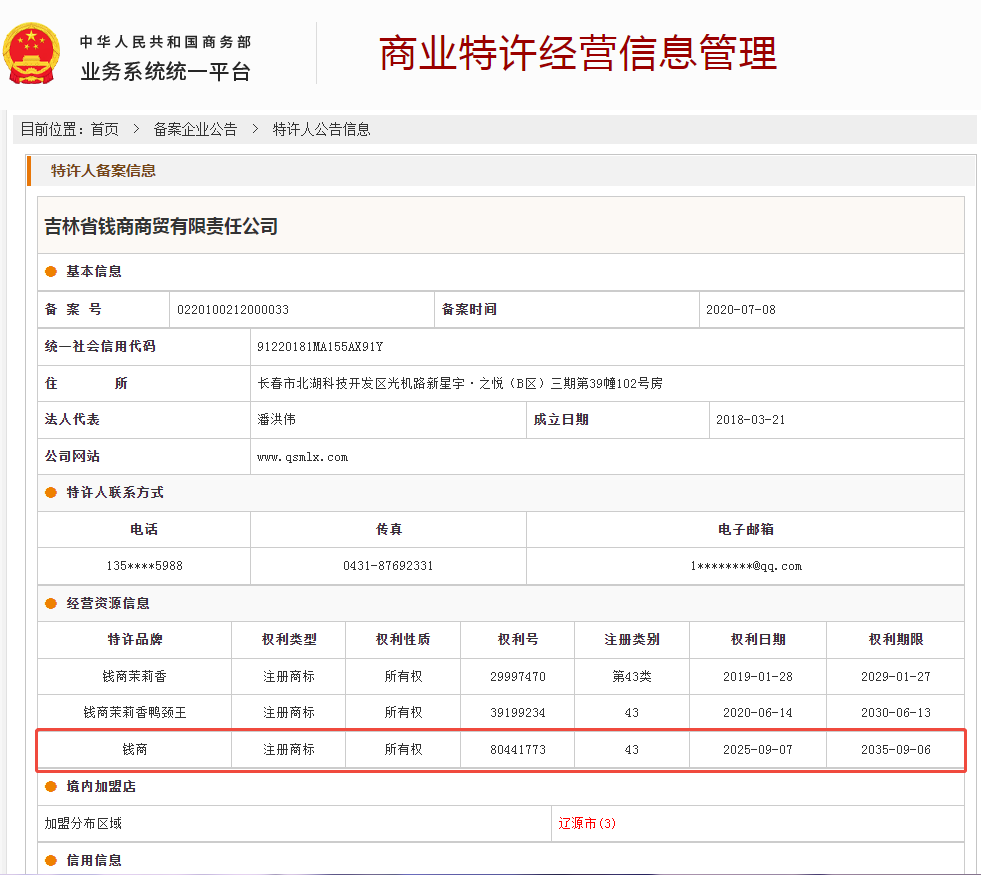Click the 权利期限 column header

[x=895, y=639]
